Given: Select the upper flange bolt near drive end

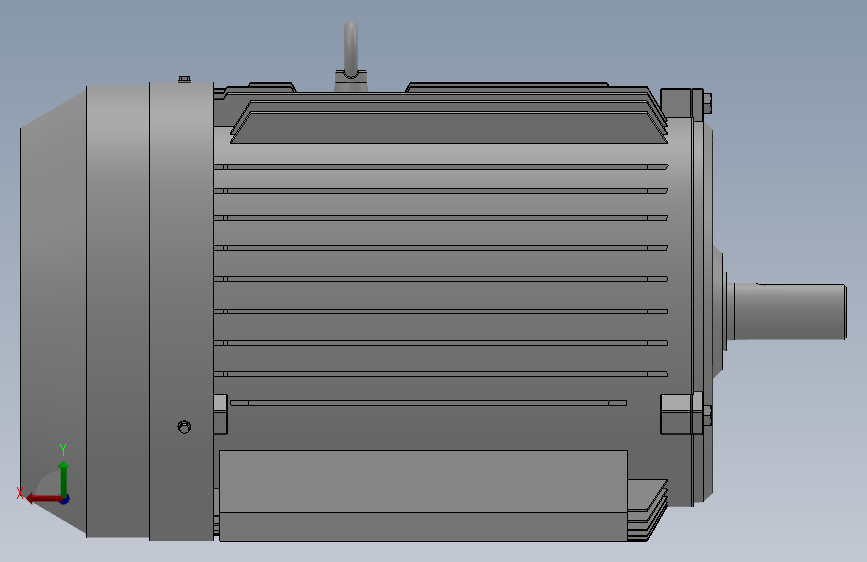Looking at the screenshot, I should (707, 103).
